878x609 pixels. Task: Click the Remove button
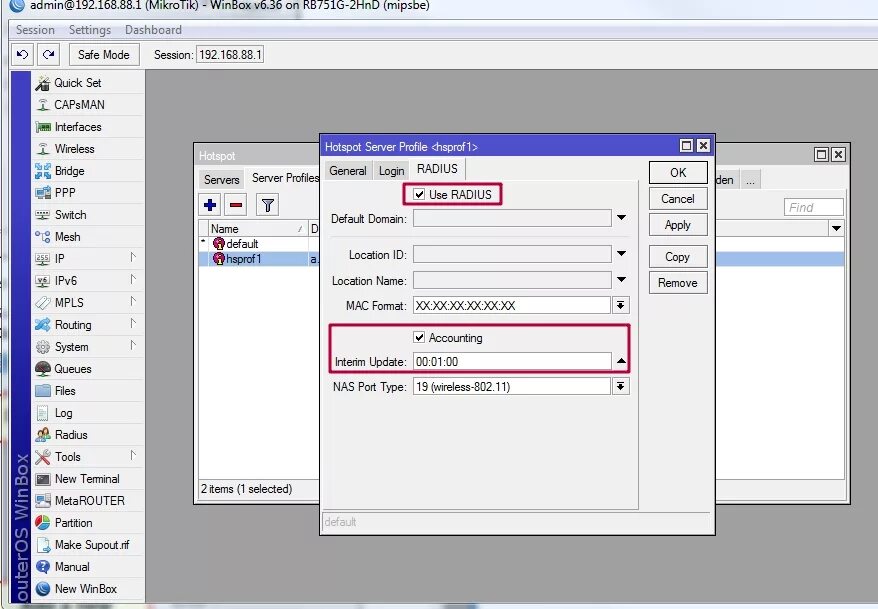[678, 283]
